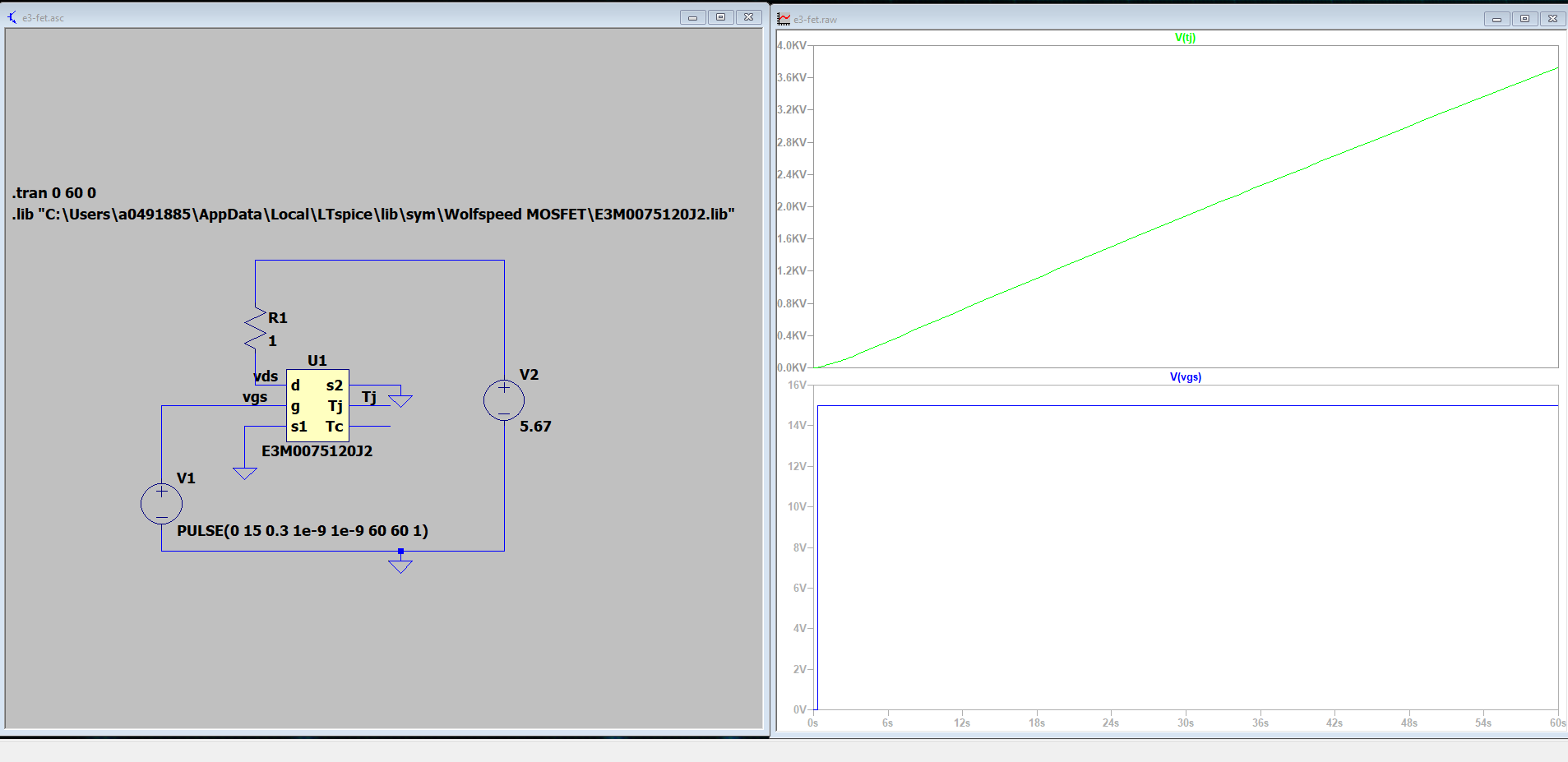Select the U1 MOSFET component block
The width and height of the screenshot is (1568, 762).
click(317, 405)
